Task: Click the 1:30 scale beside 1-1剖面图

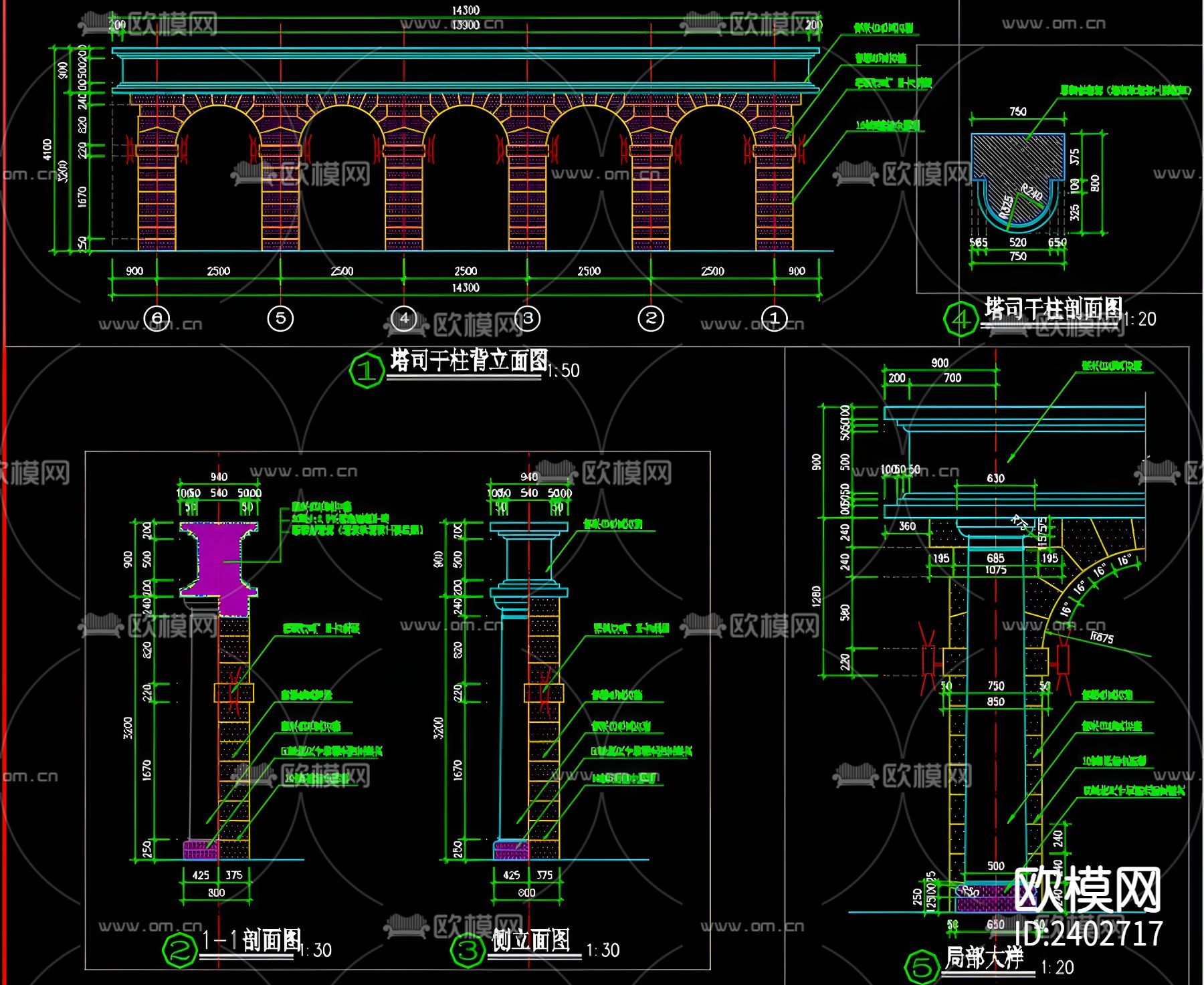Action: [x=314, y=950]
